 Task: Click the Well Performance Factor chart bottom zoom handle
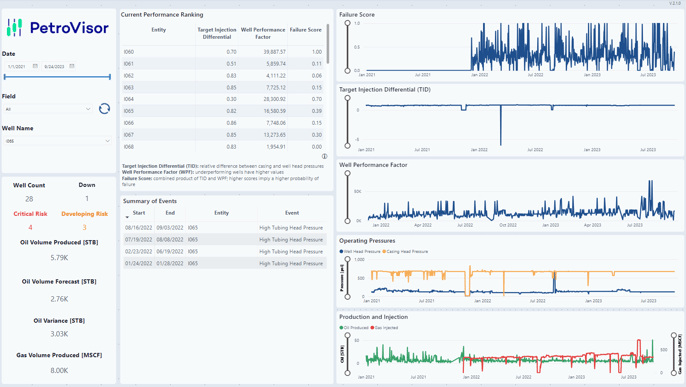347,221
